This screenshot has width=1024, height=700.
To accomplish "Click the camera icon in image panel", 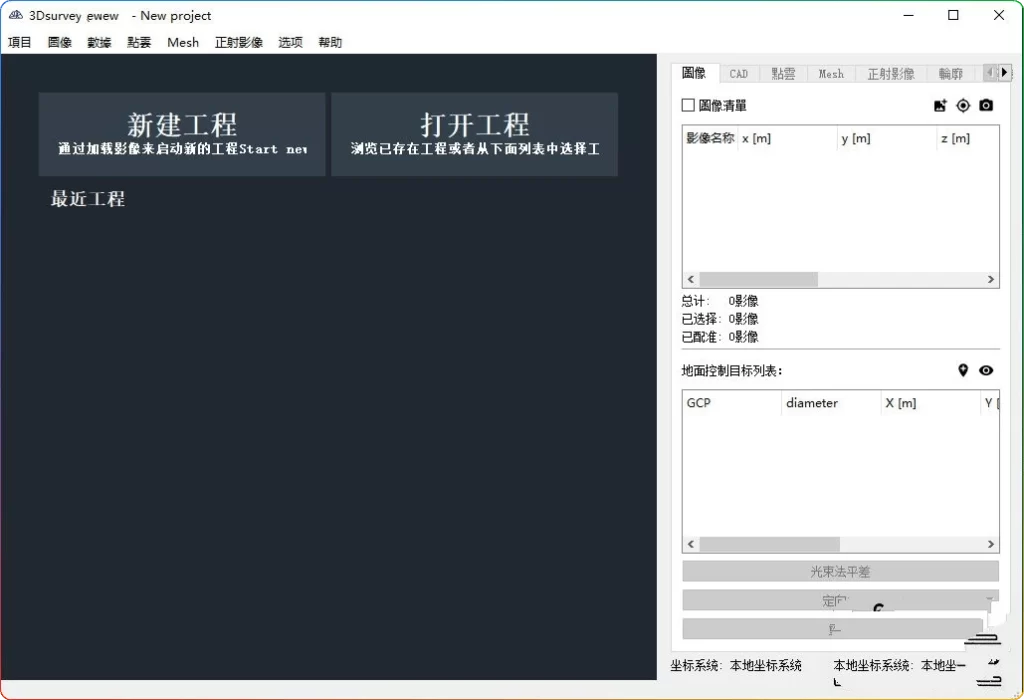I will click(x=986, y=105).
